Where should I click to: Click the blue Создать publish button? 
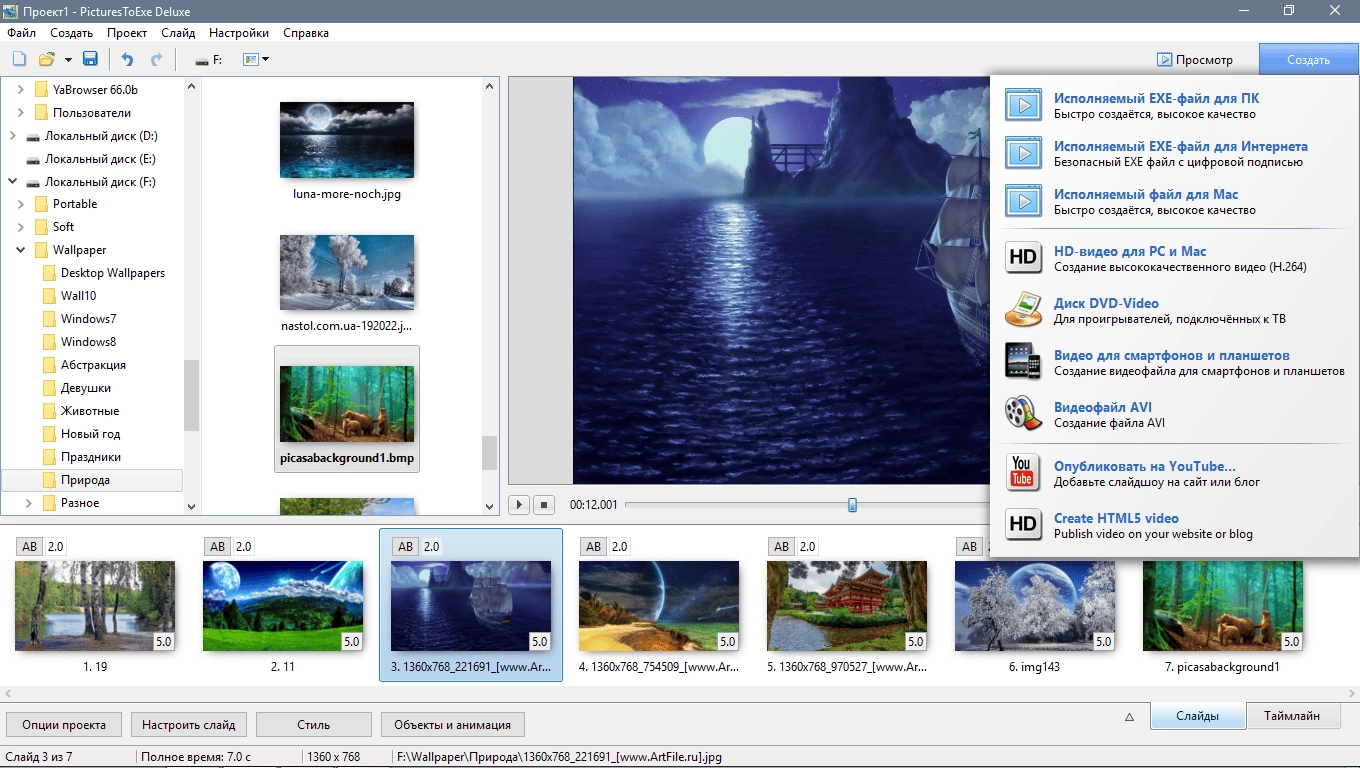(1308, 60)
